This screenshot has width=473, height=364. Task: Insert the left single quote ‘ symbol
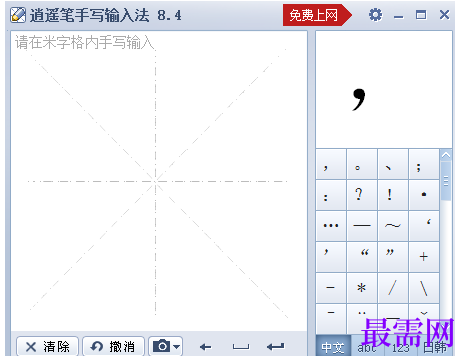coord(424,226)
